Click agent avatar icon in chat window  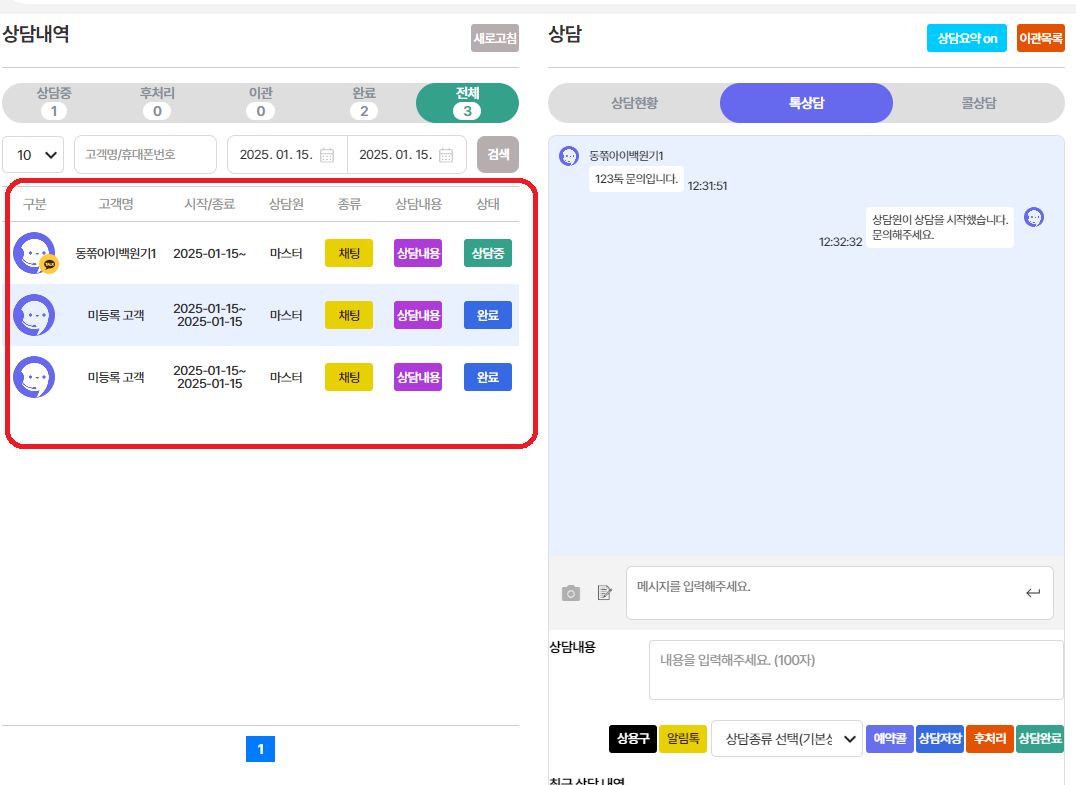point(1034,217)
